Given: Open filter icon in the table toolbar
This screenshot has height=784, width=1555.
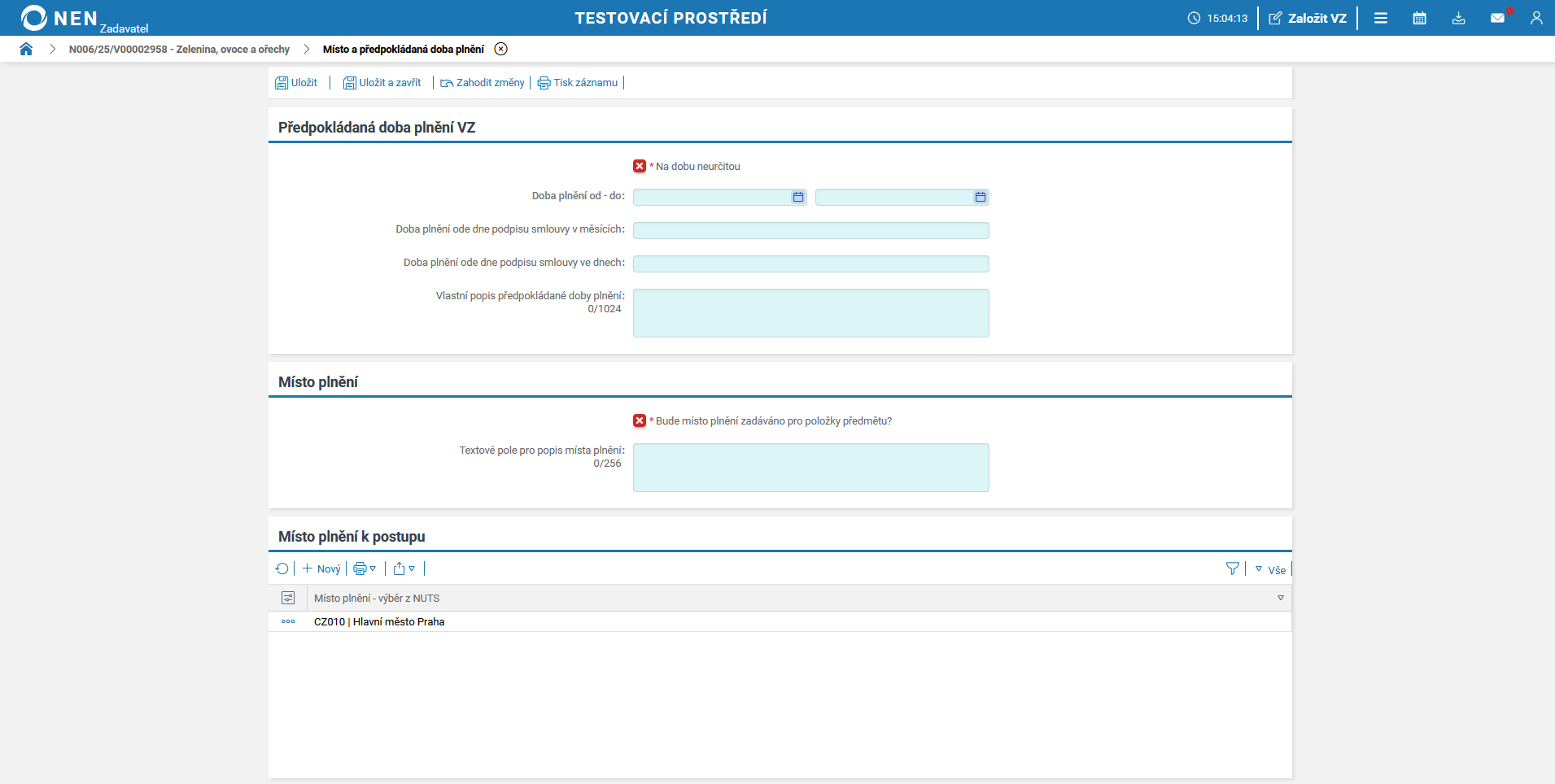Looking at the screenshot, I should [1232, 568].
